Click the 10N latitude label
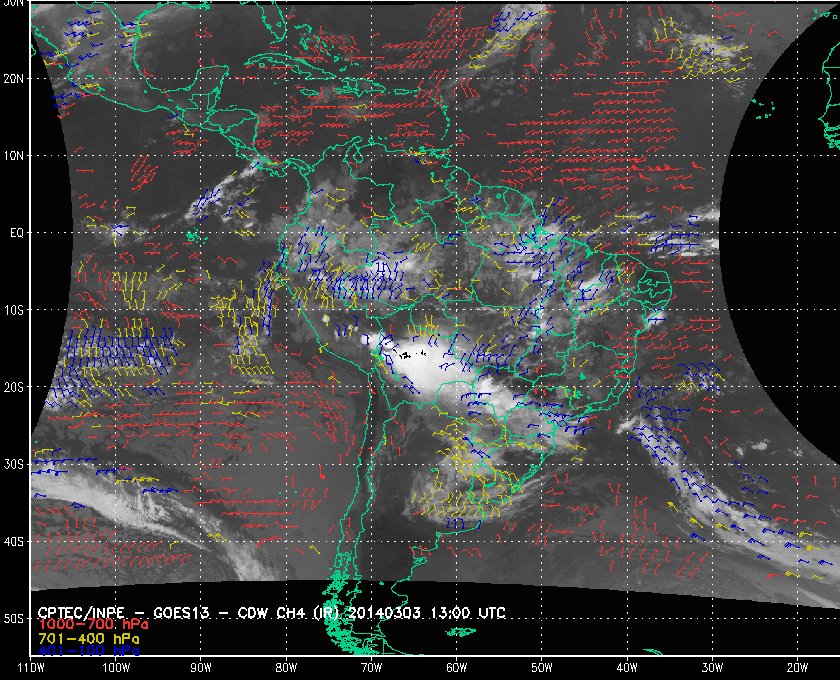This screenshot has width=840, height=680. pyautogui.click(x=13, y=156)
